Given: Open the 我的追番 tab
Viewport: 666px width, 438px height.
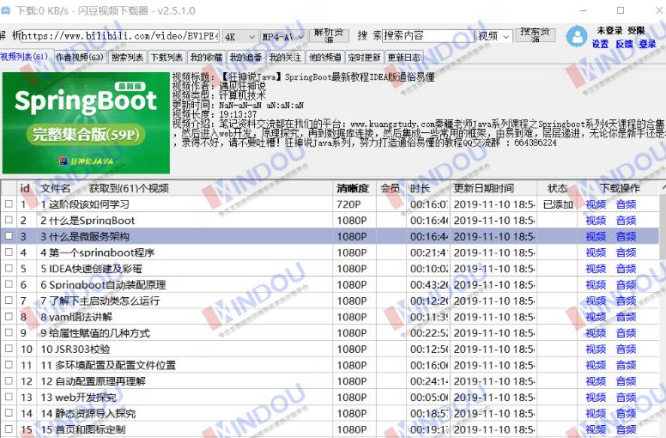Looking at the screenshot, I should pyautogui.click(x=246, y=57).
